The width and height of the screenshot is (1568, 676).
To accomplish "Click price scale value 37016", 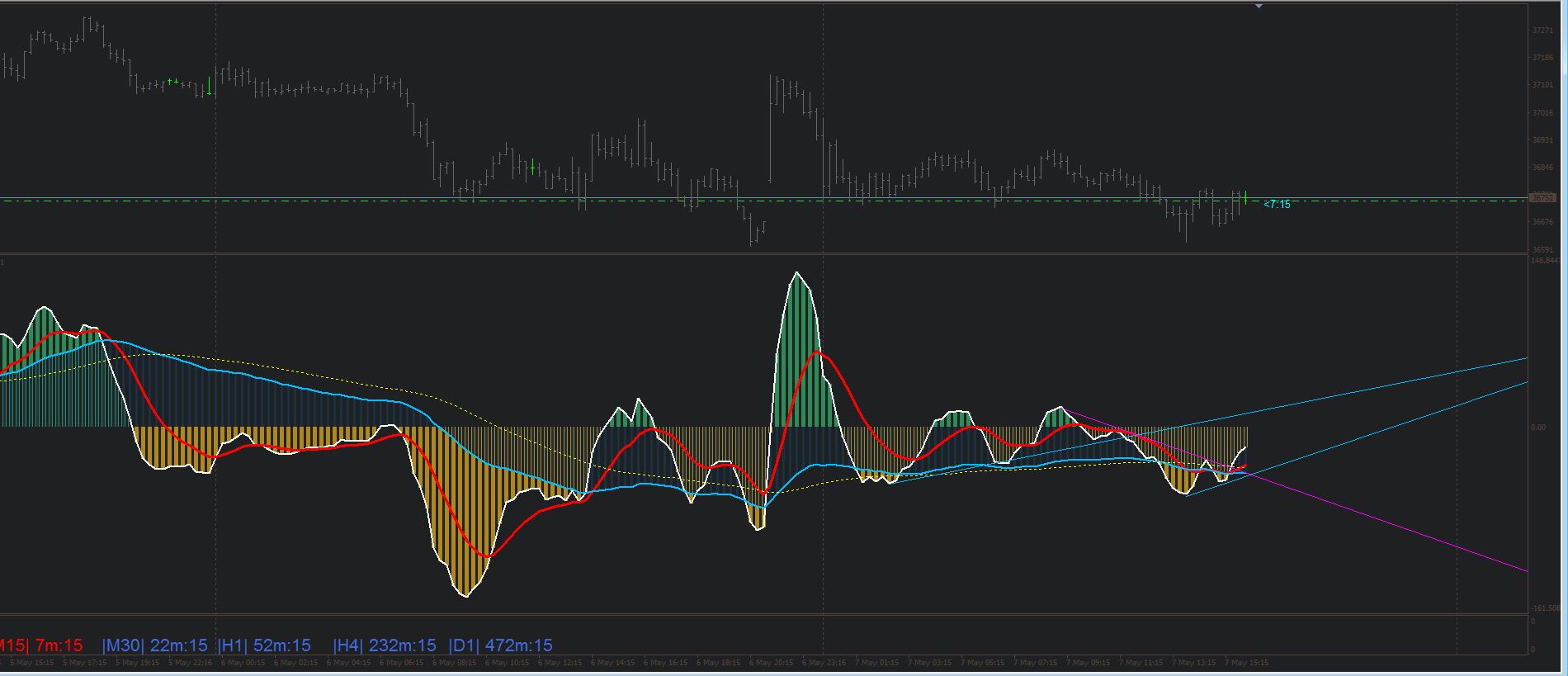I will tap(1542, 113).
